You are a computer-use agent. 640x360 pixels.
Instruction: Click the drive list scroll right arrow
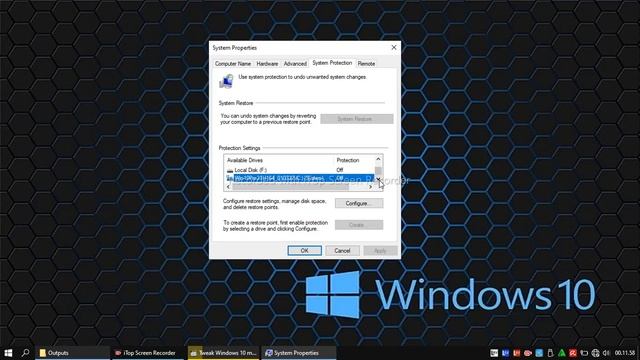coord(371,187)
